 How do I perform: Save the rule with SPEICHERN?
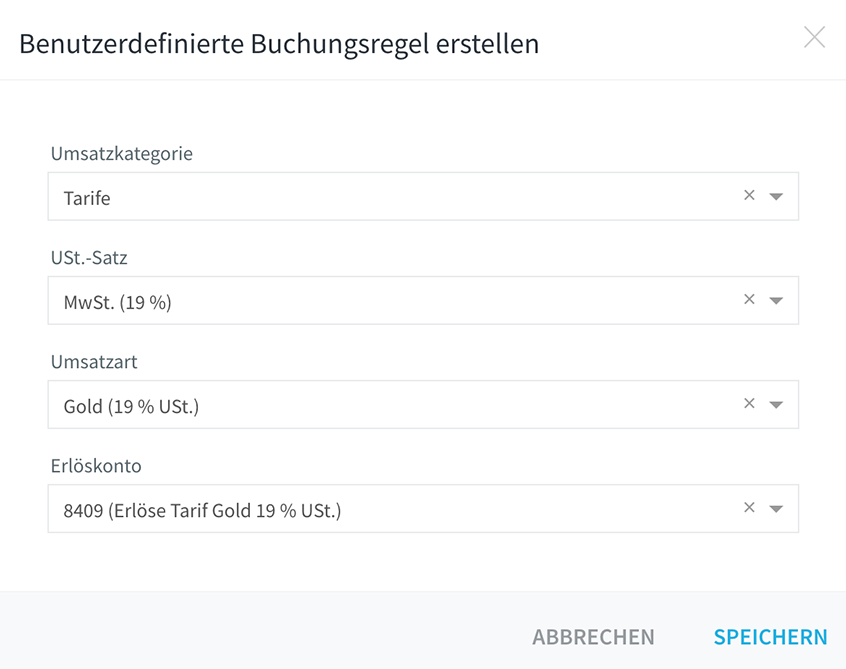tap(770, 637)
